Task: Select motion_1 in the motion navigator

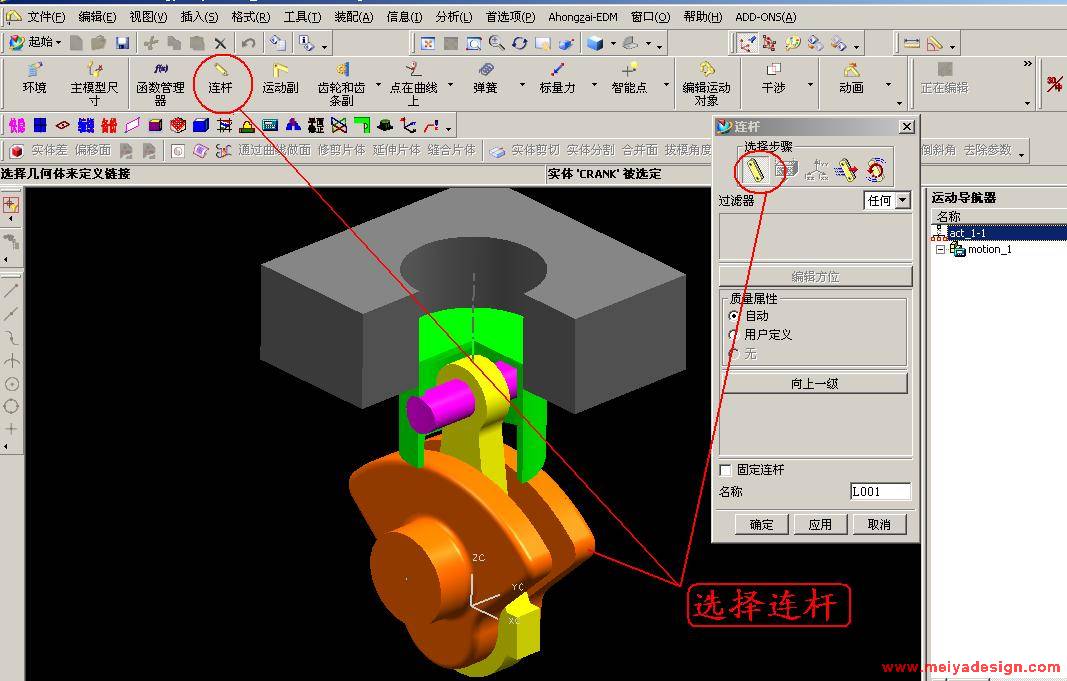Action: click(990, 250)
